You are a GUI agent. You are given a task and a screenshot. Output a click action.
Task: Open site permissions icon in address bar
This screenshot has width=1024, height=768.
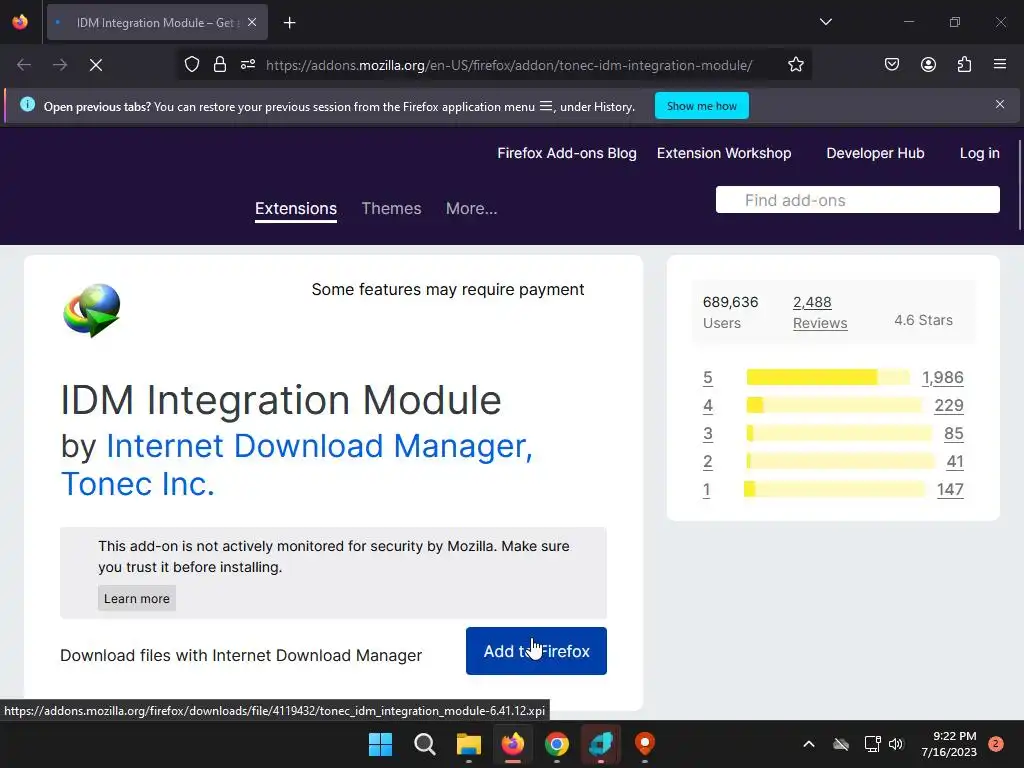tap(248, 65)
